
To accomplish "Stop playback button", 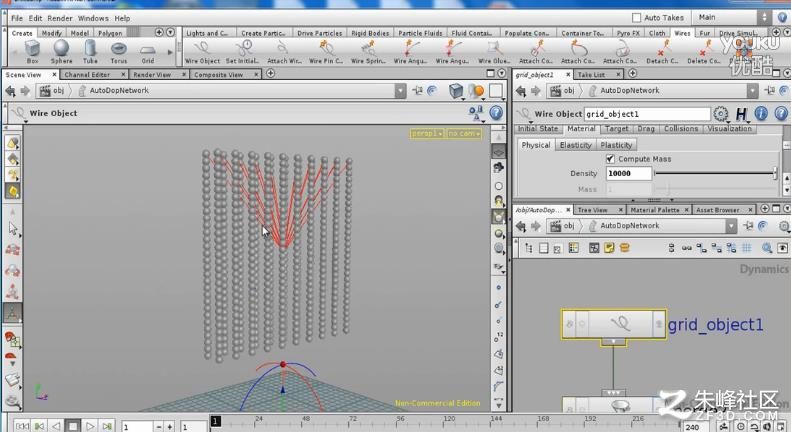I will tap(73, 426).
